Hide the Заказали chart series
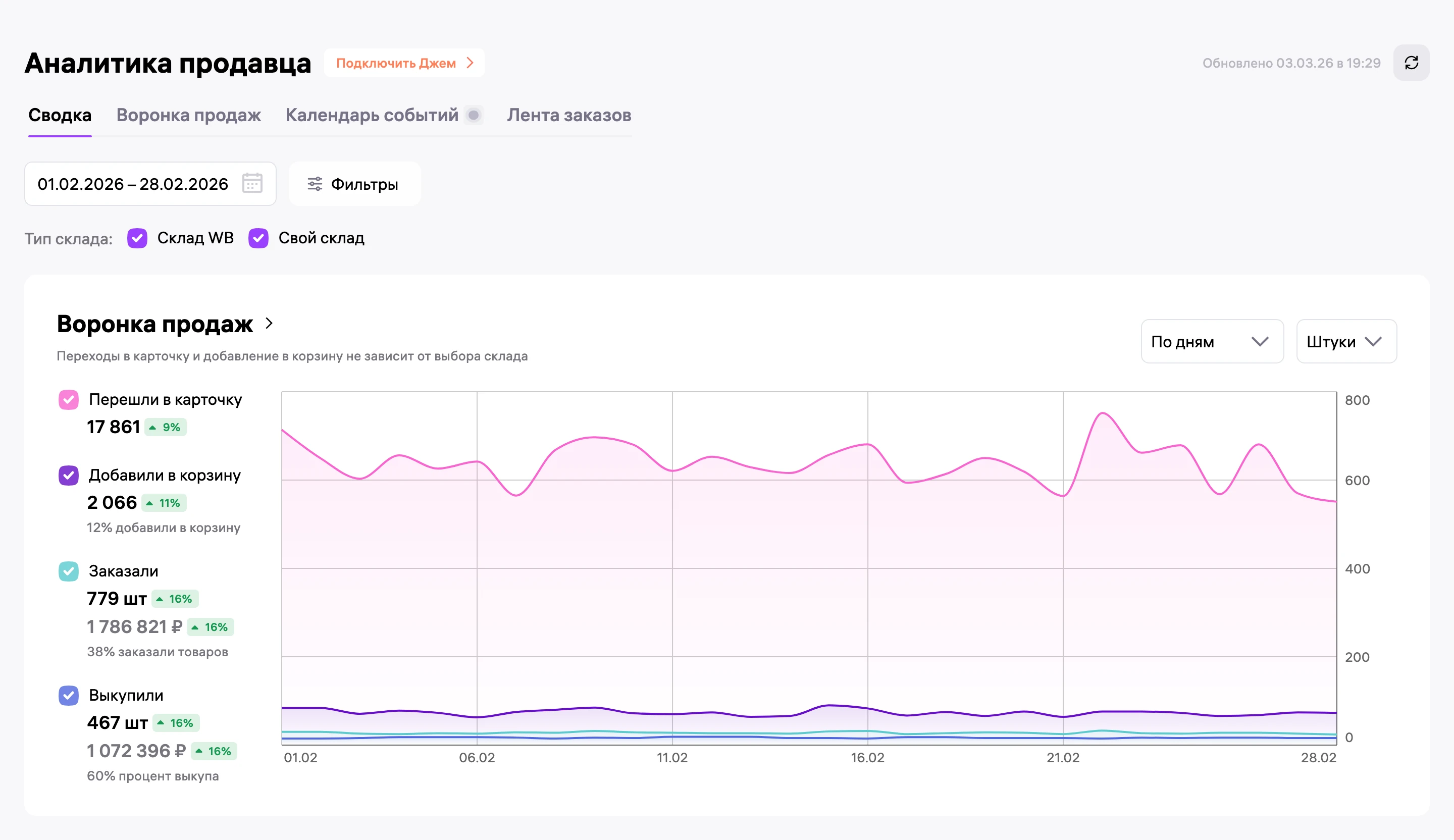The image size is (1454, 840). coord(69,571)
